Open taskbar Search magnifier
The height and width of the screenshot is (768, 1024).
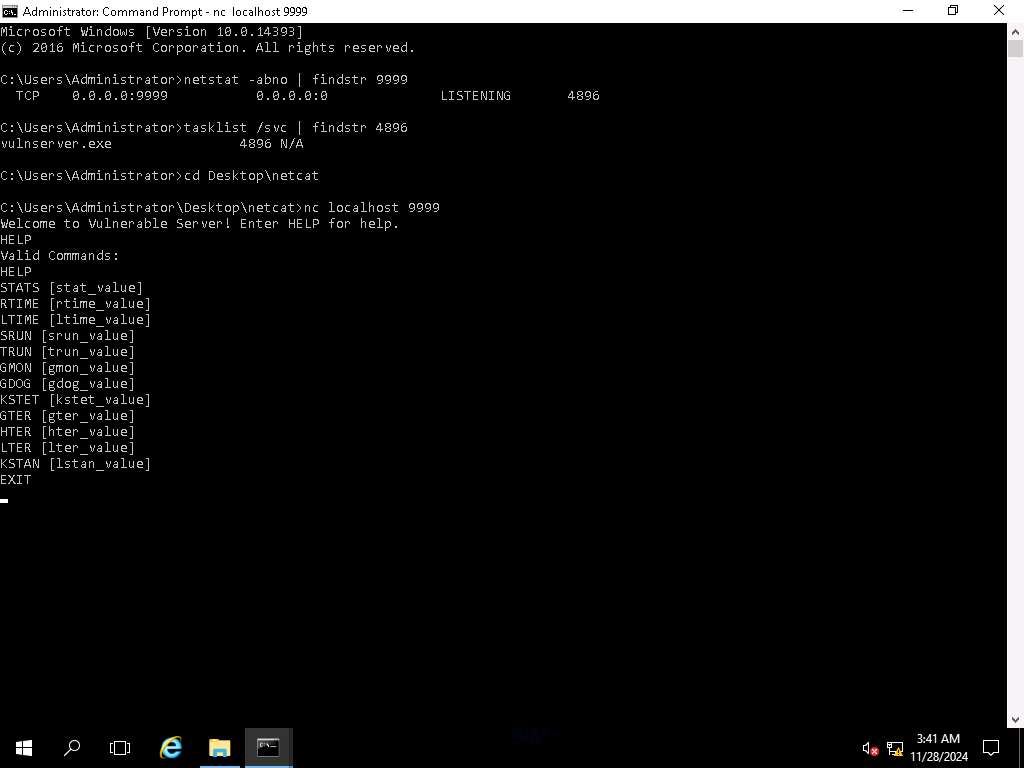point(72,747)
